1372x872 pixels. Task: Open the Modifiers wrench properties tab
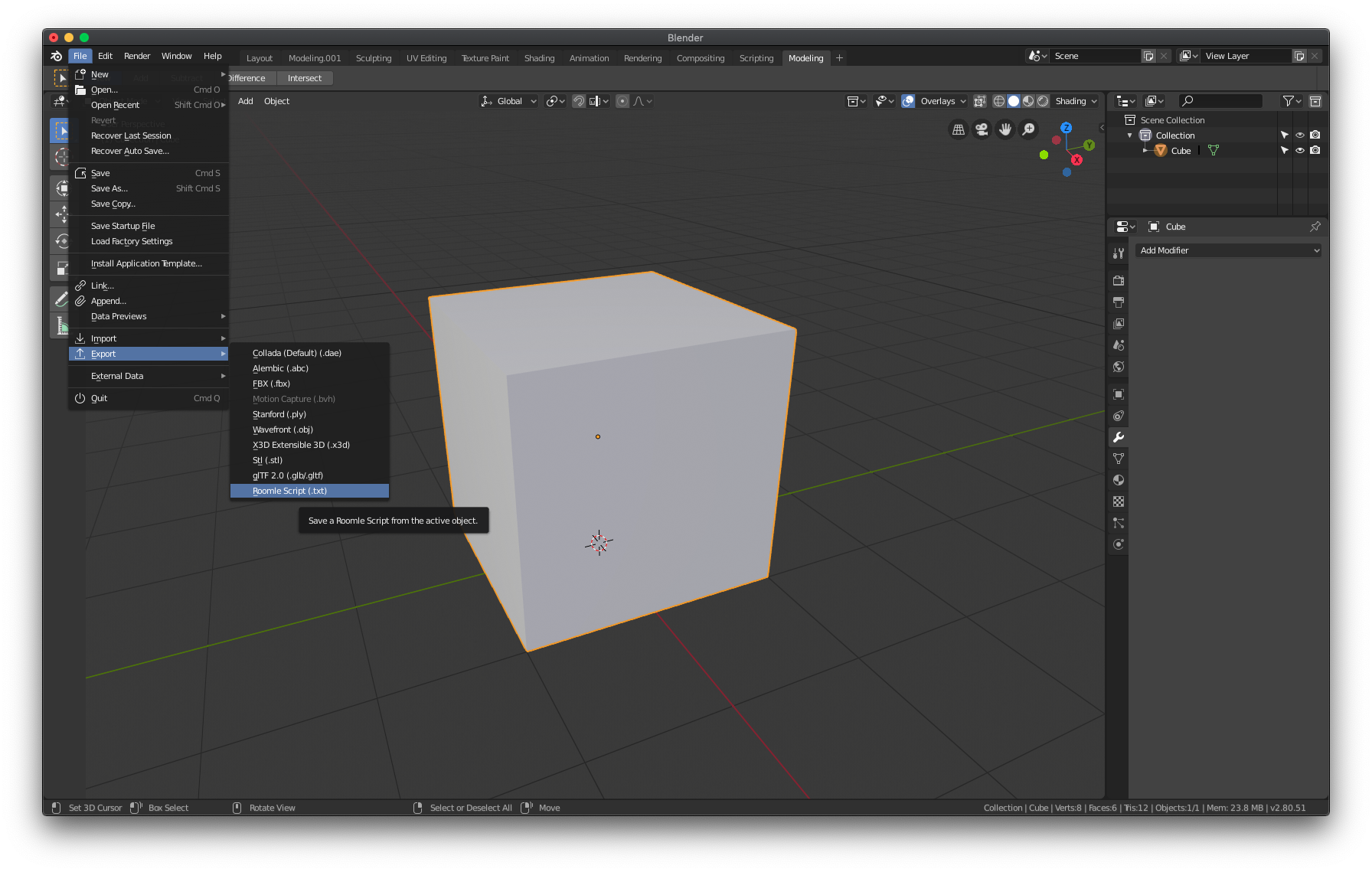(x=1119, y=437)
